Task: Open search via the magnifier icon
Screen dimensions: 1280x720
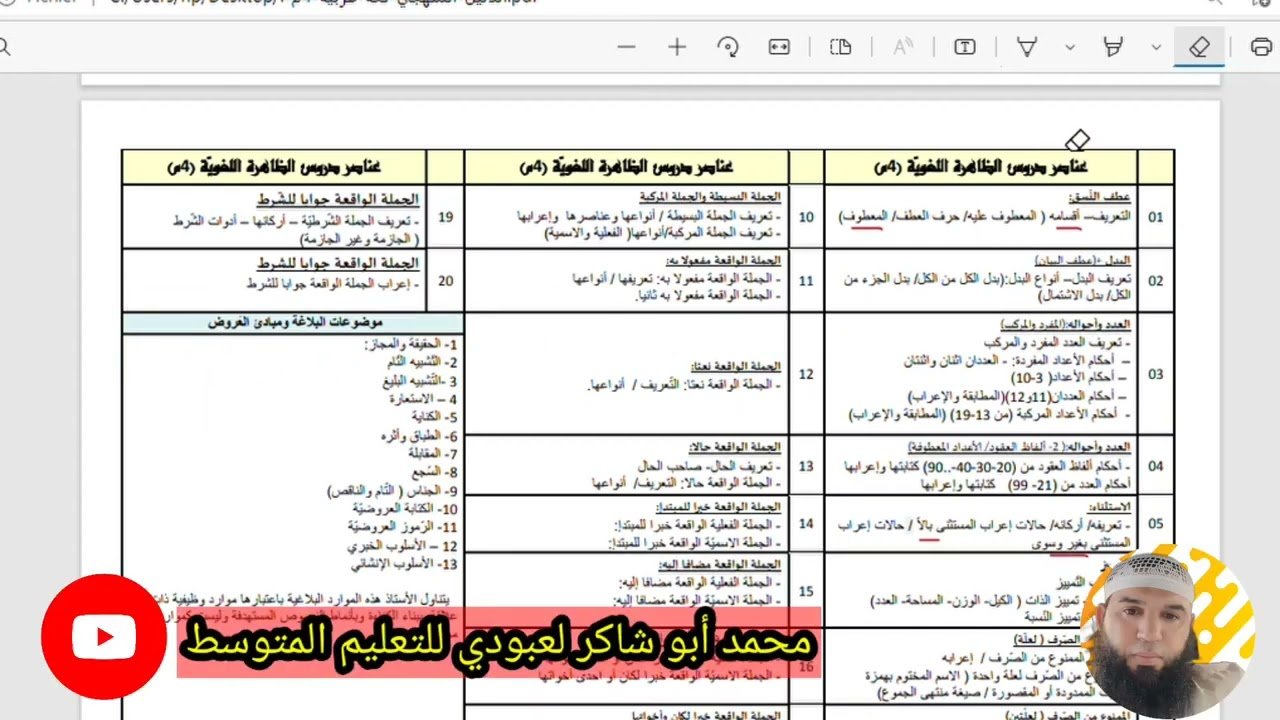Action: tap(4, 47)
